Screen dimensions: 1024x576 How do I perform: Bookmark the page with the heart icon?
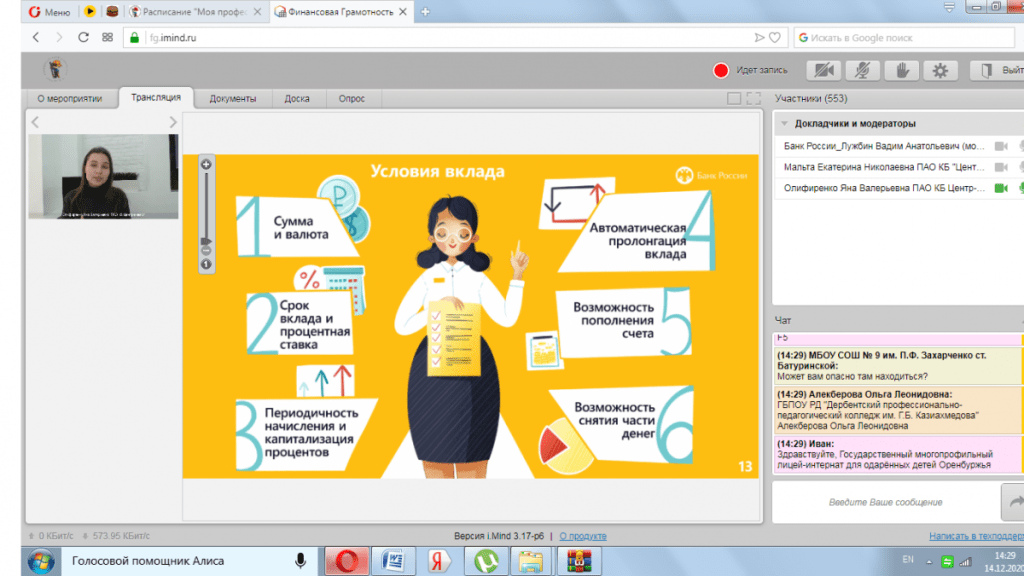775,38
